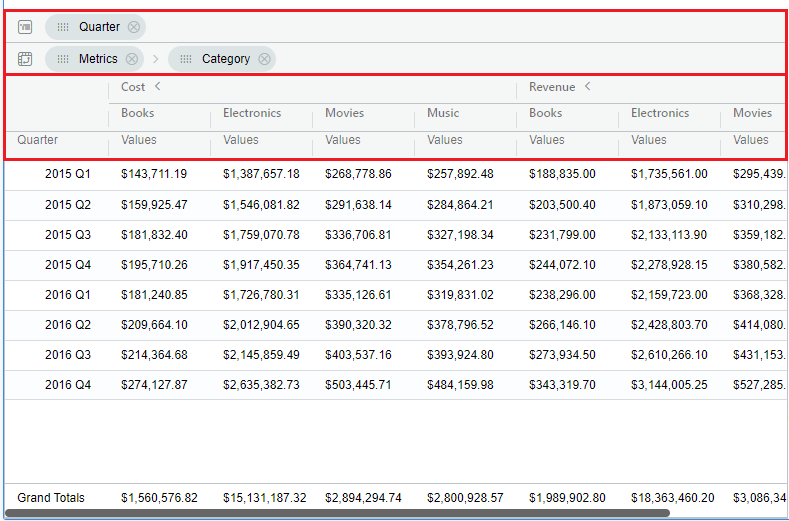The width and height of the screenshot is (789, 521).
Task: Click the arrow separator between Metrics and Category
Action: (x=155, y=59)
